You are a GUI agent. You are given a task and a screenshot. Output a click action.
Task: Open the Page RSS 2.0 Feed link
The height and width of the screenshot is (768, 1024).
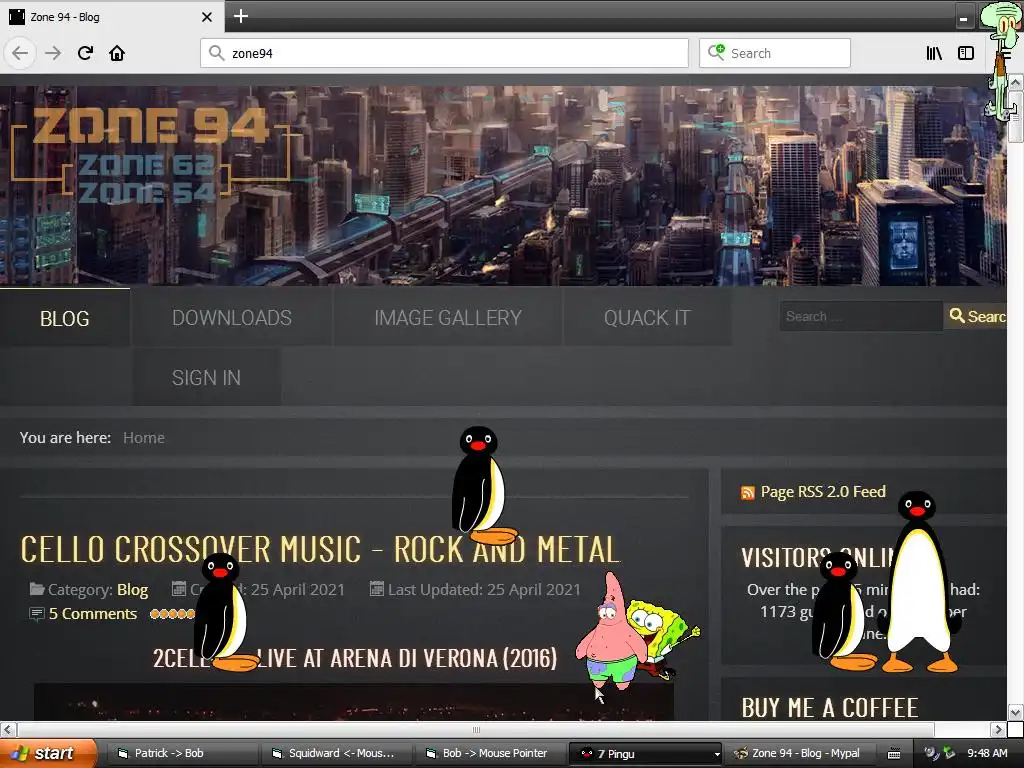[x=823, y=492]
